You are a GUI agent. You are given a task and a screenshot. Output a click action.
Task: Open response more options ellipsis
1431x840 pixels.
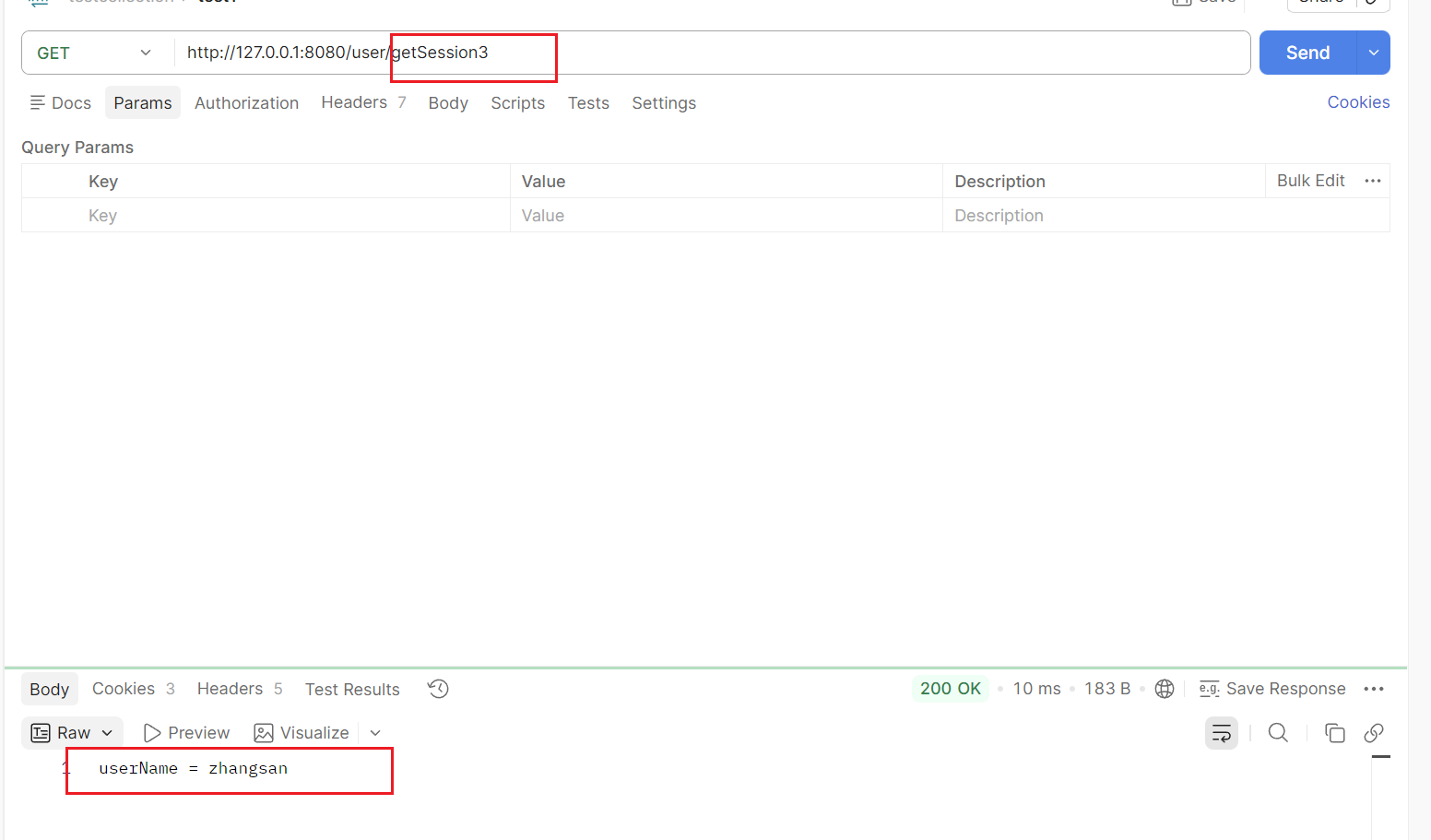pos(1374,689)
